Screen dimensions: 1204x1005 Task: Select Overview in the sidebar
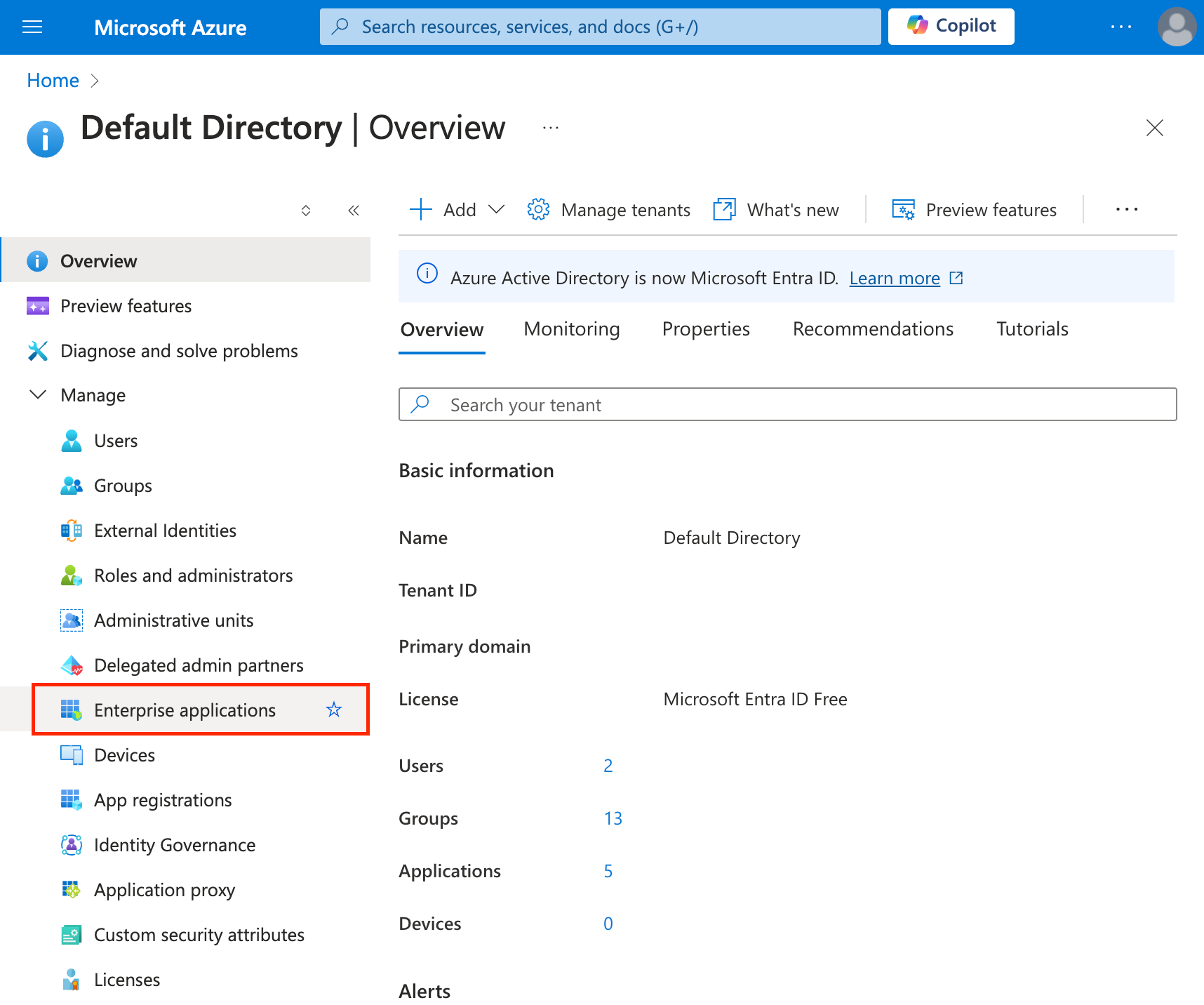pyautogui.click(x=186, y=260)
